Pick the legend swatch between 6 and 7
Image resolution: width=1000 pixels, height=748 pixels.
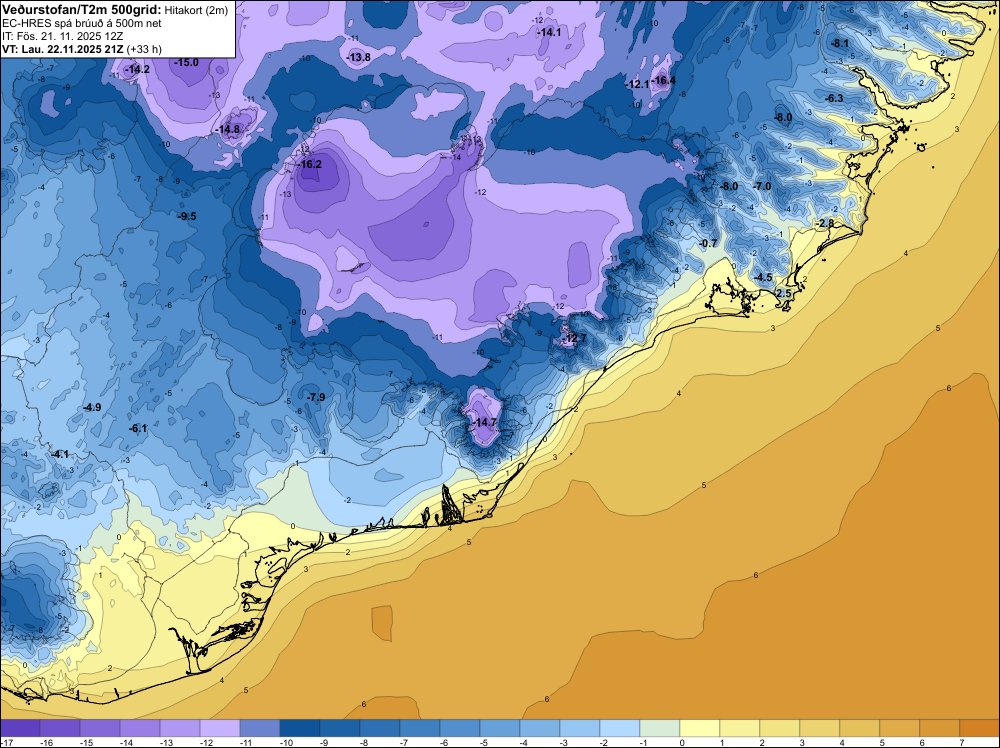(939, 728)
